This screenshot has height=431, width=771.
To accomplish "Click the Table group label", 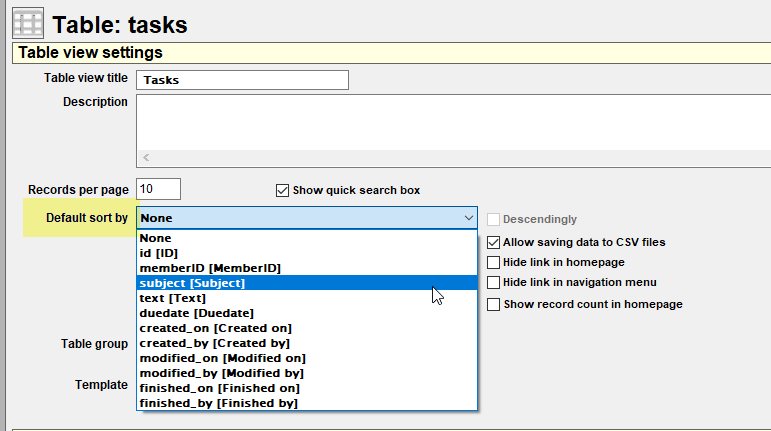I will click(94, 344).
